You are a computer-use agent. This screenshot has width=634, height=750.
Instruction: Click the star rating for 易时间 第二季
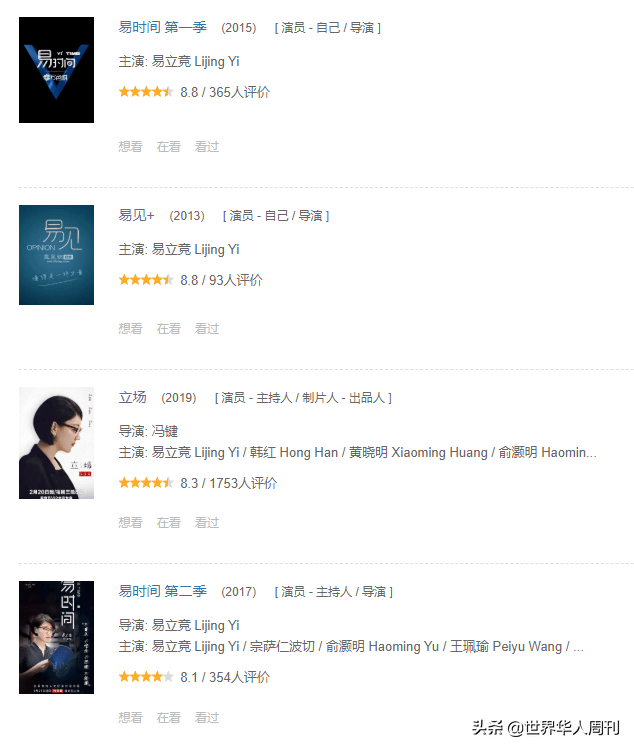point(146,676)
